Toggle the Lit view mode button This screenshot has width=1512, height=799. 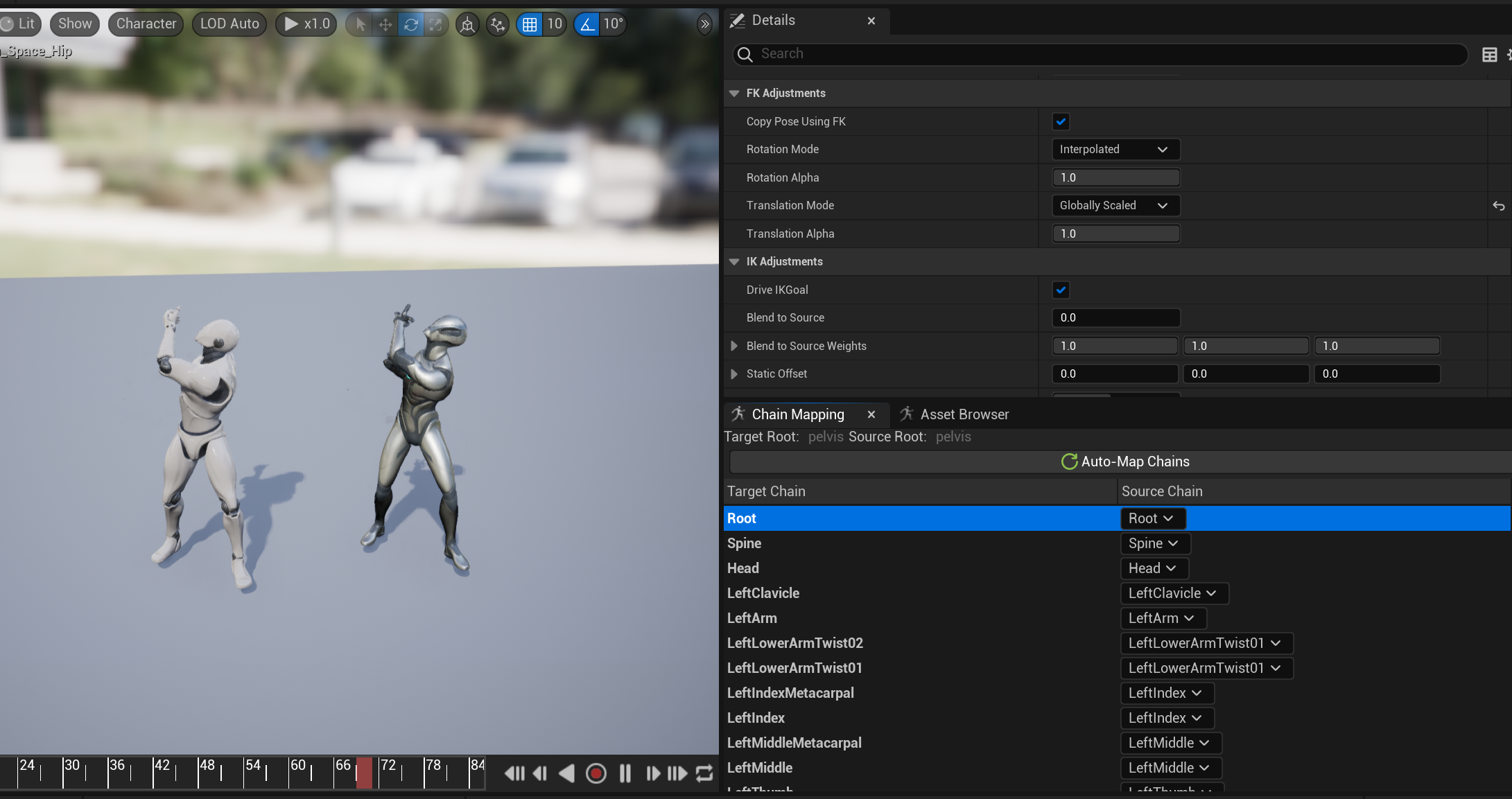(x=19, y=24)
